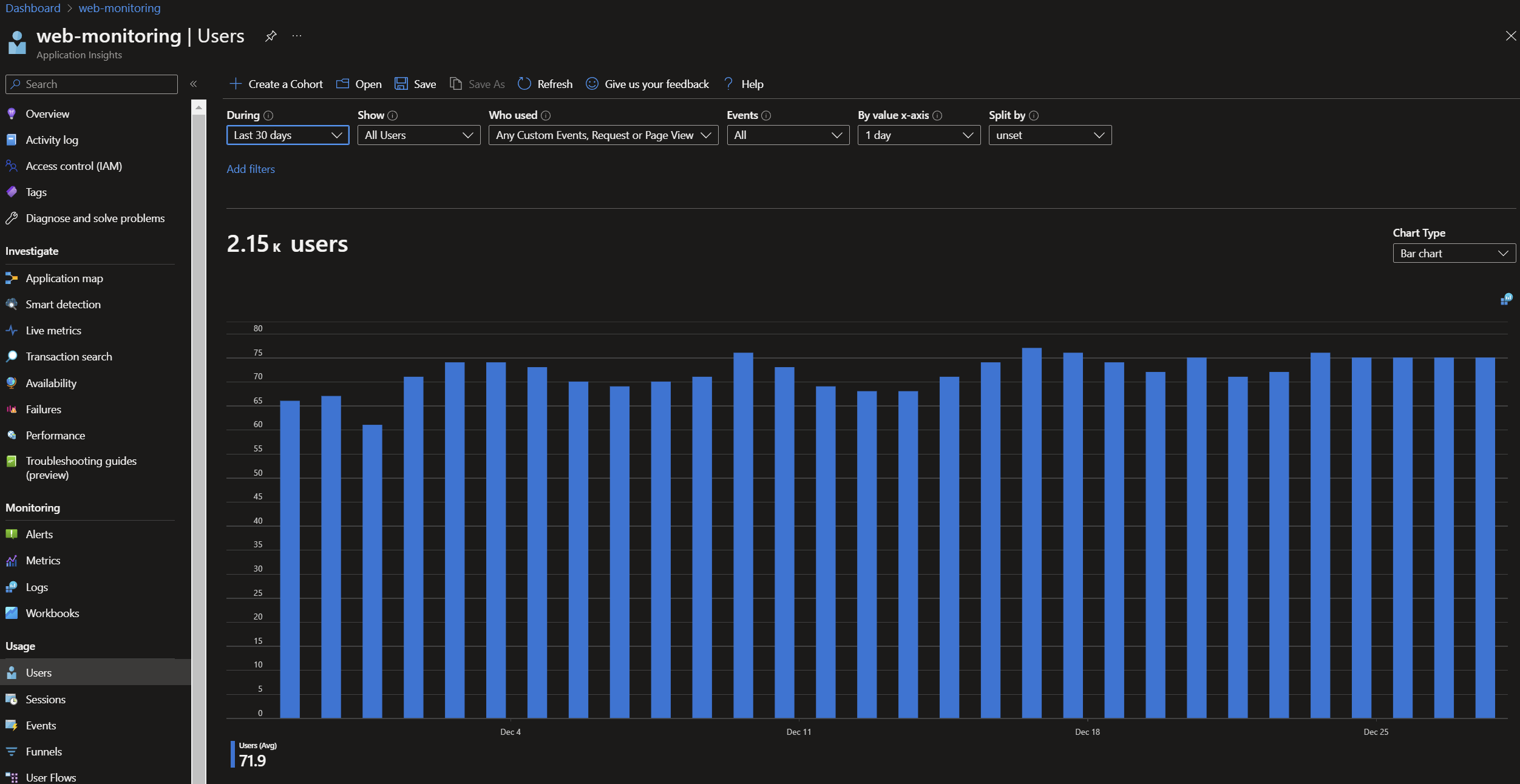Select Smart detection in the sidebar
This screenshot has height=784, width=1520.
(x=64, y=304)
